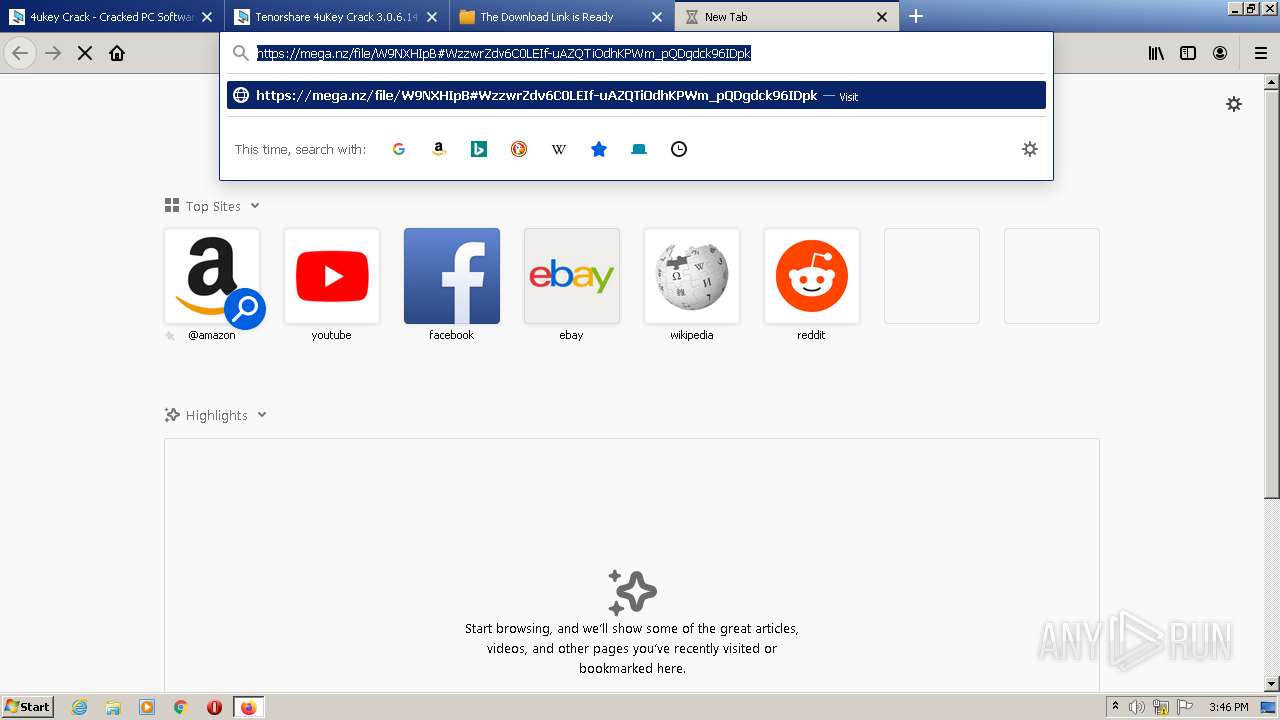Close The Download Link is Ready tab
The image size is (1280, 720).
click(x=657, y=17)
